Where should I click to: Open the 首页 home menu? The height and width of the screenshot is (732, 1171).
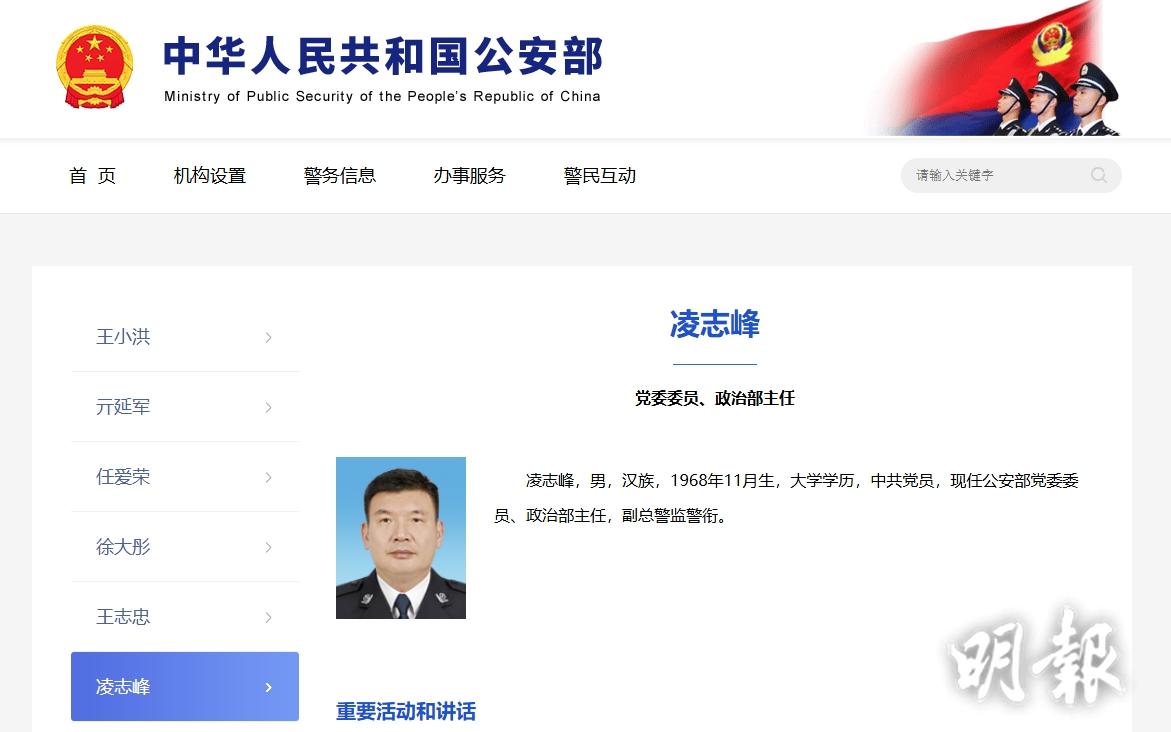(x=93, y=176)
